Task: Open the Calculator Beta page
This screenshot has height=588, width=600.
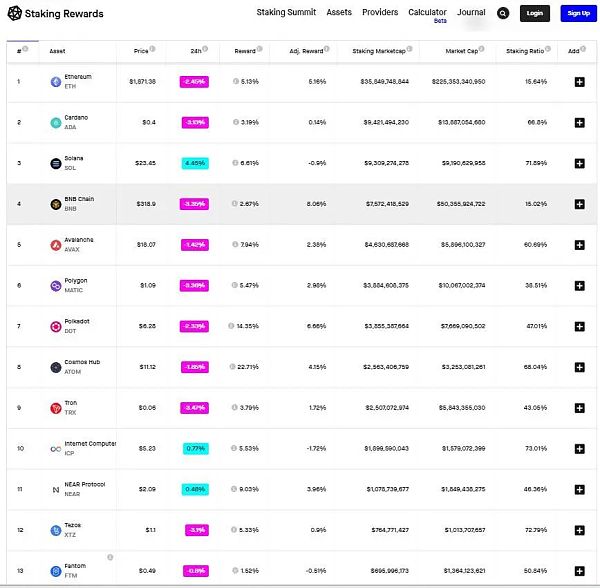Action: click(x=427, y=13)
